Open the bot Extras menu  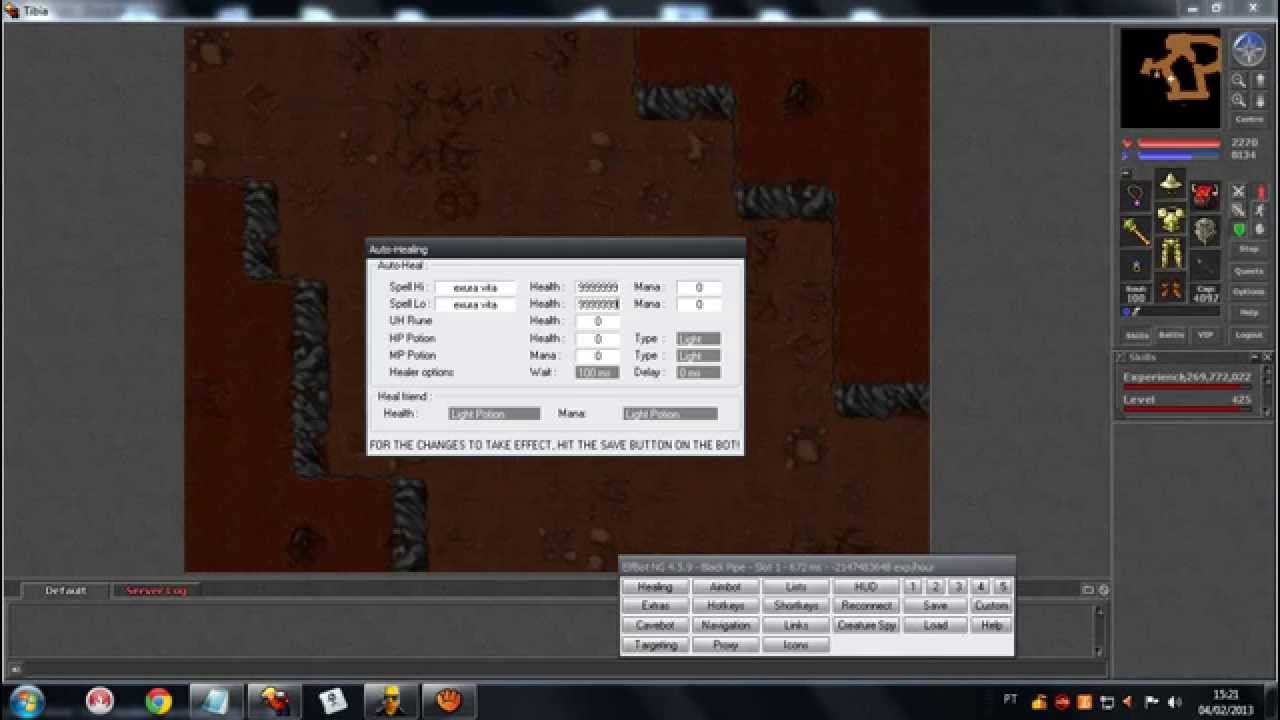(655, 606)
